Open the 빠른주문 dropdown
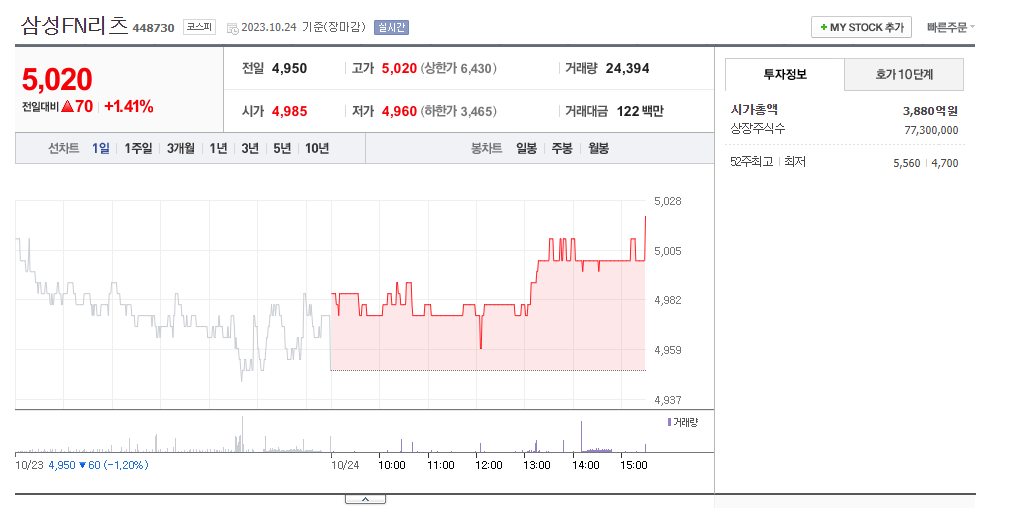 tap(951, 27)
